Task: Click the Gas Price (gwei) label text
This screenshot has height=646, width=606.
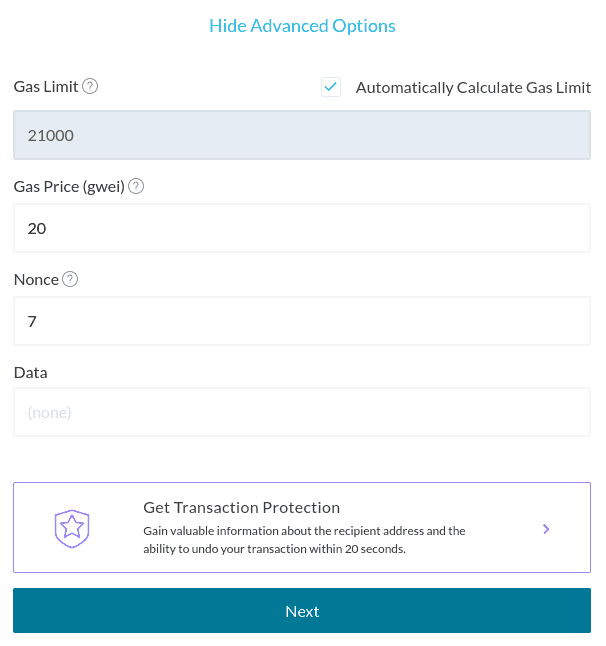Action: point(69,187)
